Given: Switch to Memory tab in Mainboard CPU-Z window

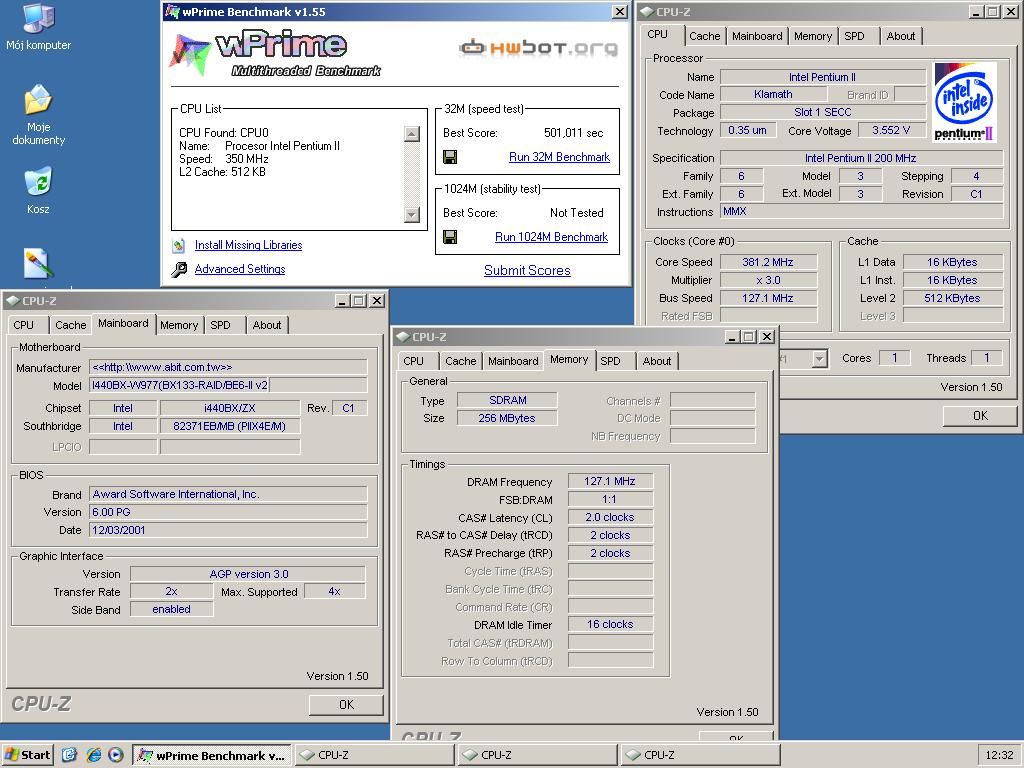Looking at the screenshot, I should tap(179, 325).
